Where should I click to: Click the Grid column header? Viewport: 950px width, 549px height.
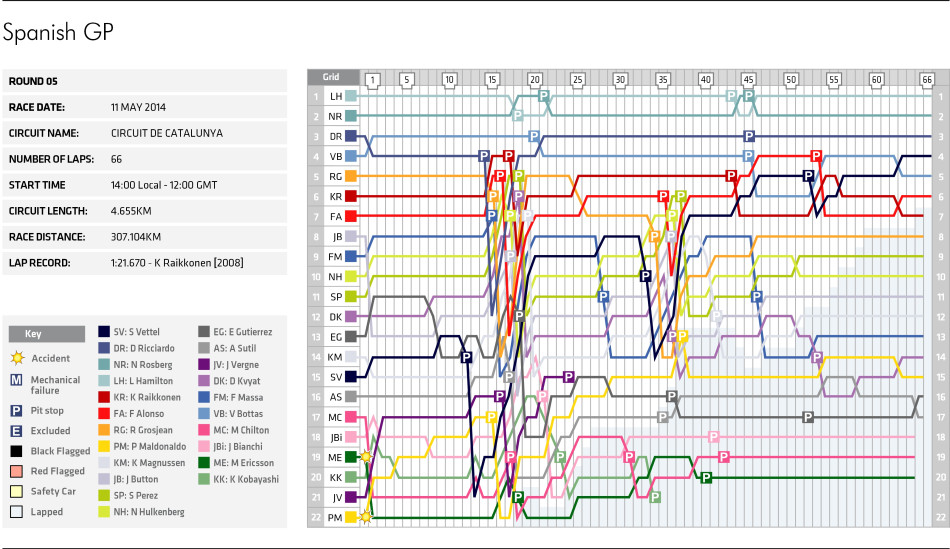(x=330, y=77)
